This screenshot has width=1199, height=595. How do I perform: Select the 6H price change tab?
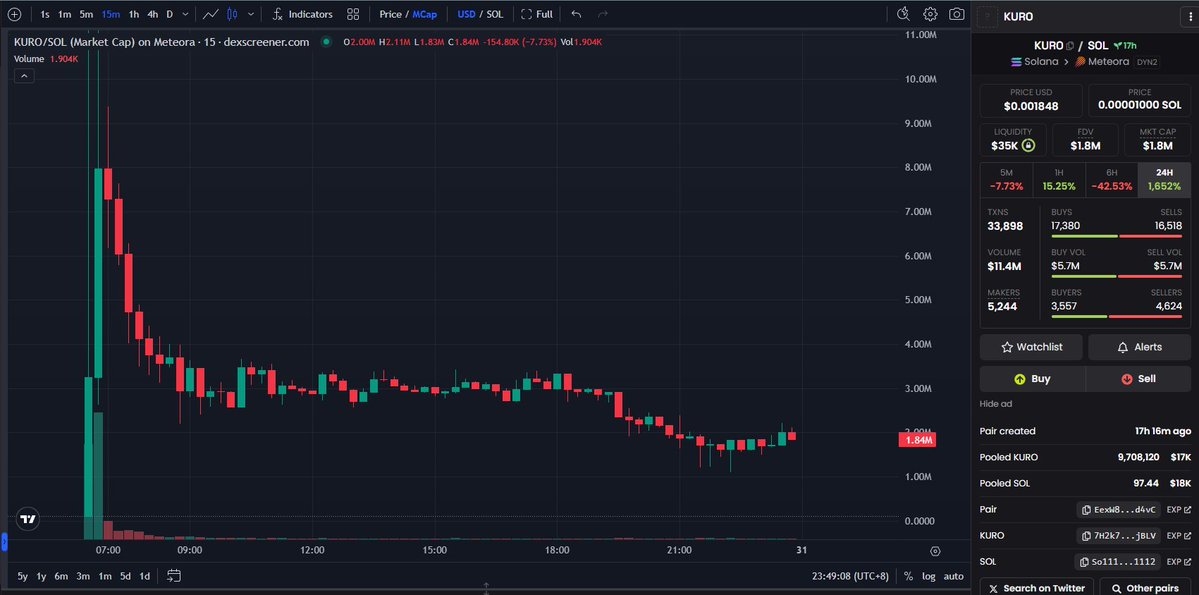pos(1112,179)
